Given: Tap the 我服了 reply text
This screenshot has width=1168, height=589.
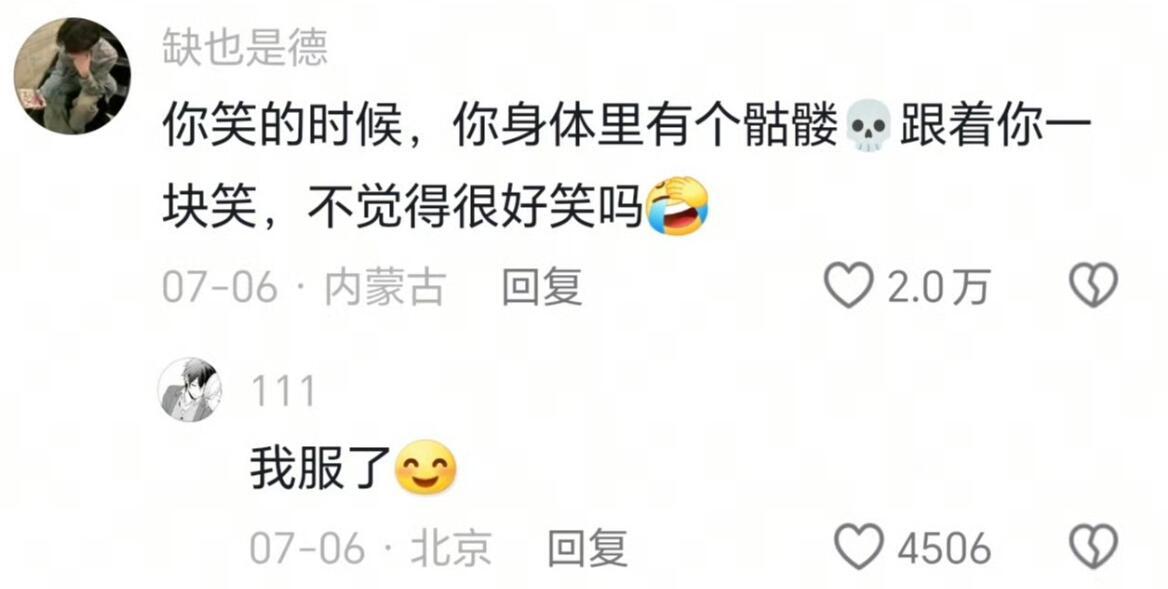Looking at the screenshot, I should 320,469.
